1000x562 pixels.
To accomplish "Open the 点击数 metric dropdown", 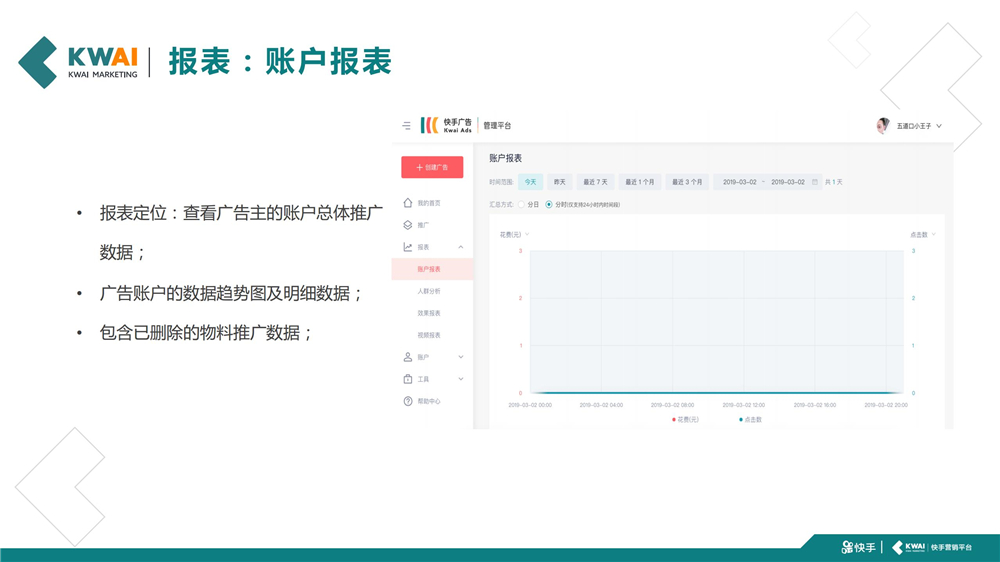I will (x=923, y=235).
